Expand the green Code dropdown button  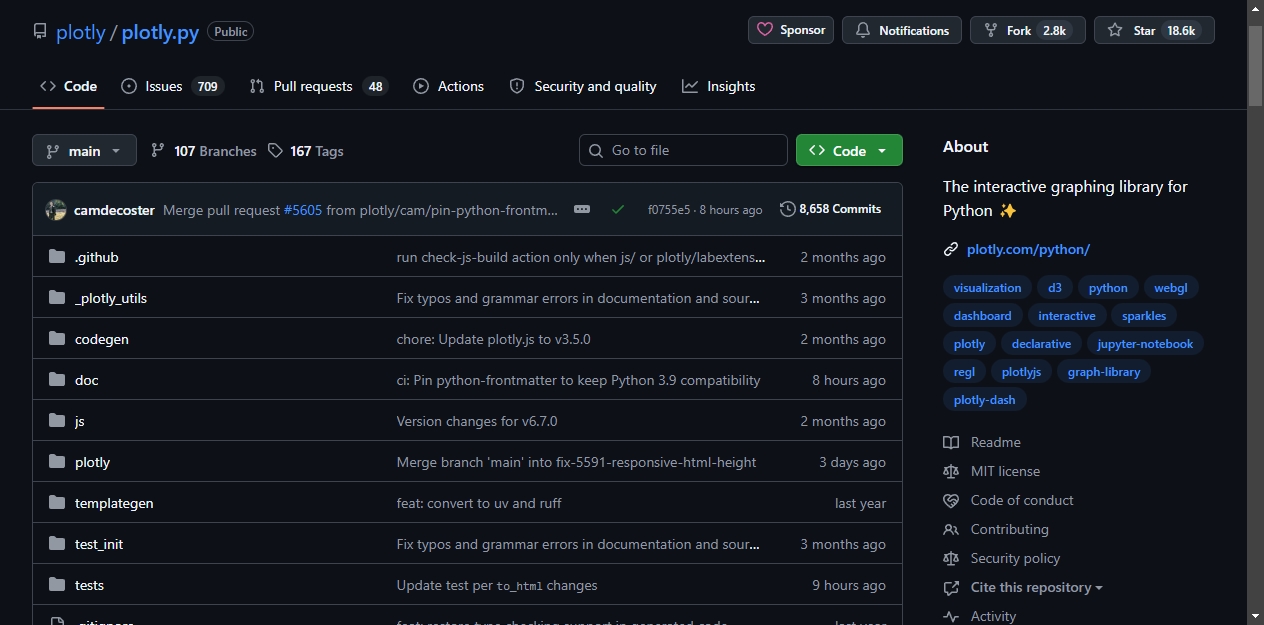click(x=849, y=150)
